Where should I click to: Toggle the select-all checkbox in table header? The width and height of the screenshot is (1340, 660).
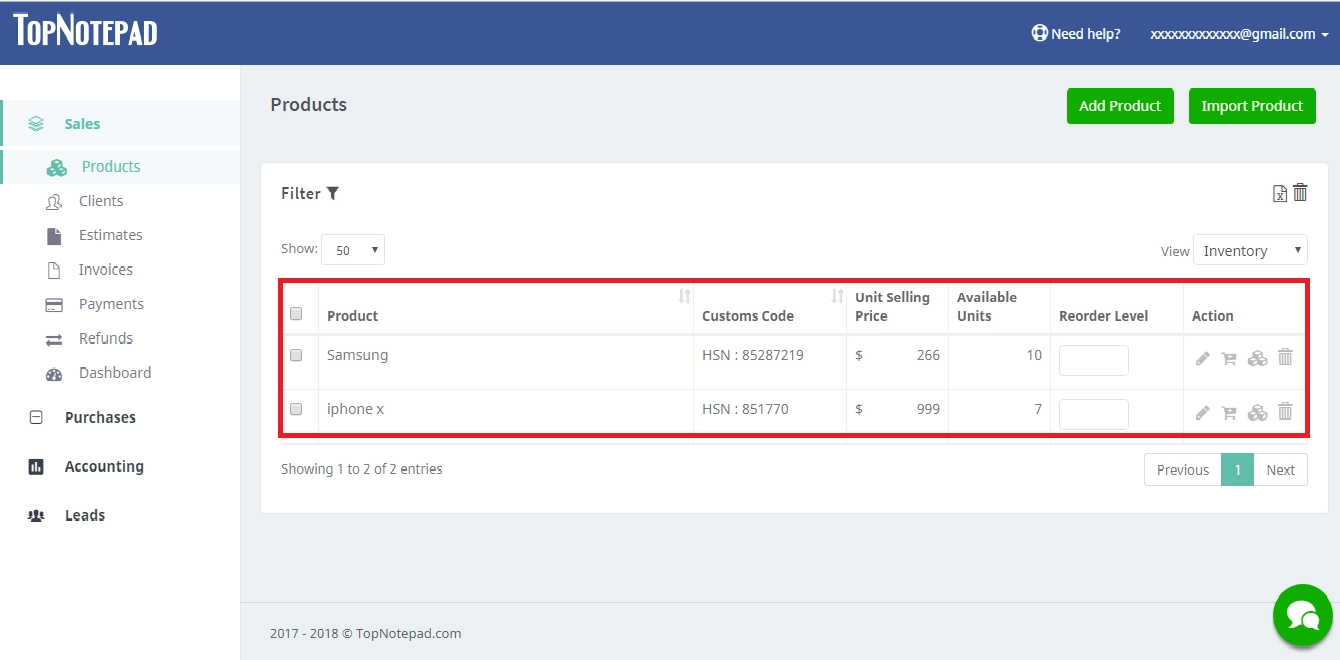[x=296, y=314]
